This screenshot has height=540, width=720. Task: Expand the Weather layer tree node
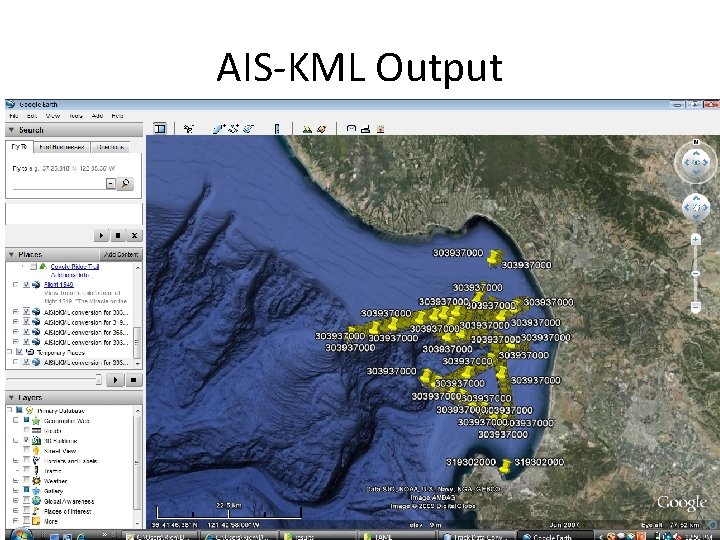click(16, 481)
